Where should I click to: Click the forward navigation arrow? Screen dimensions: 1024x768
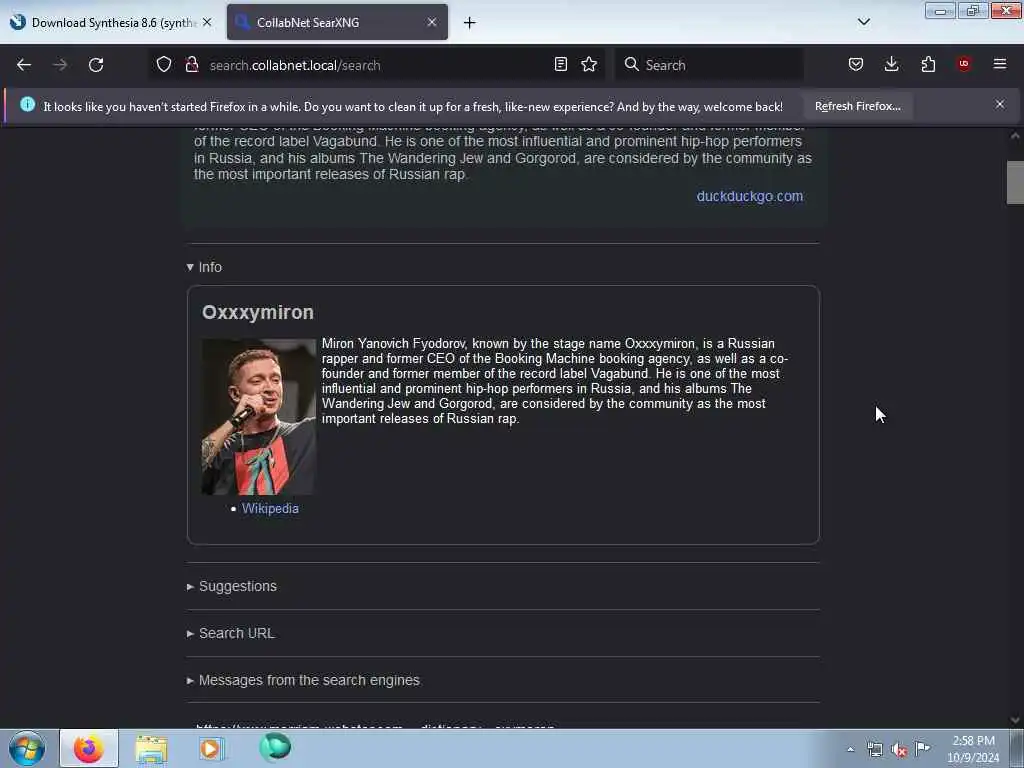coord(60,65)
